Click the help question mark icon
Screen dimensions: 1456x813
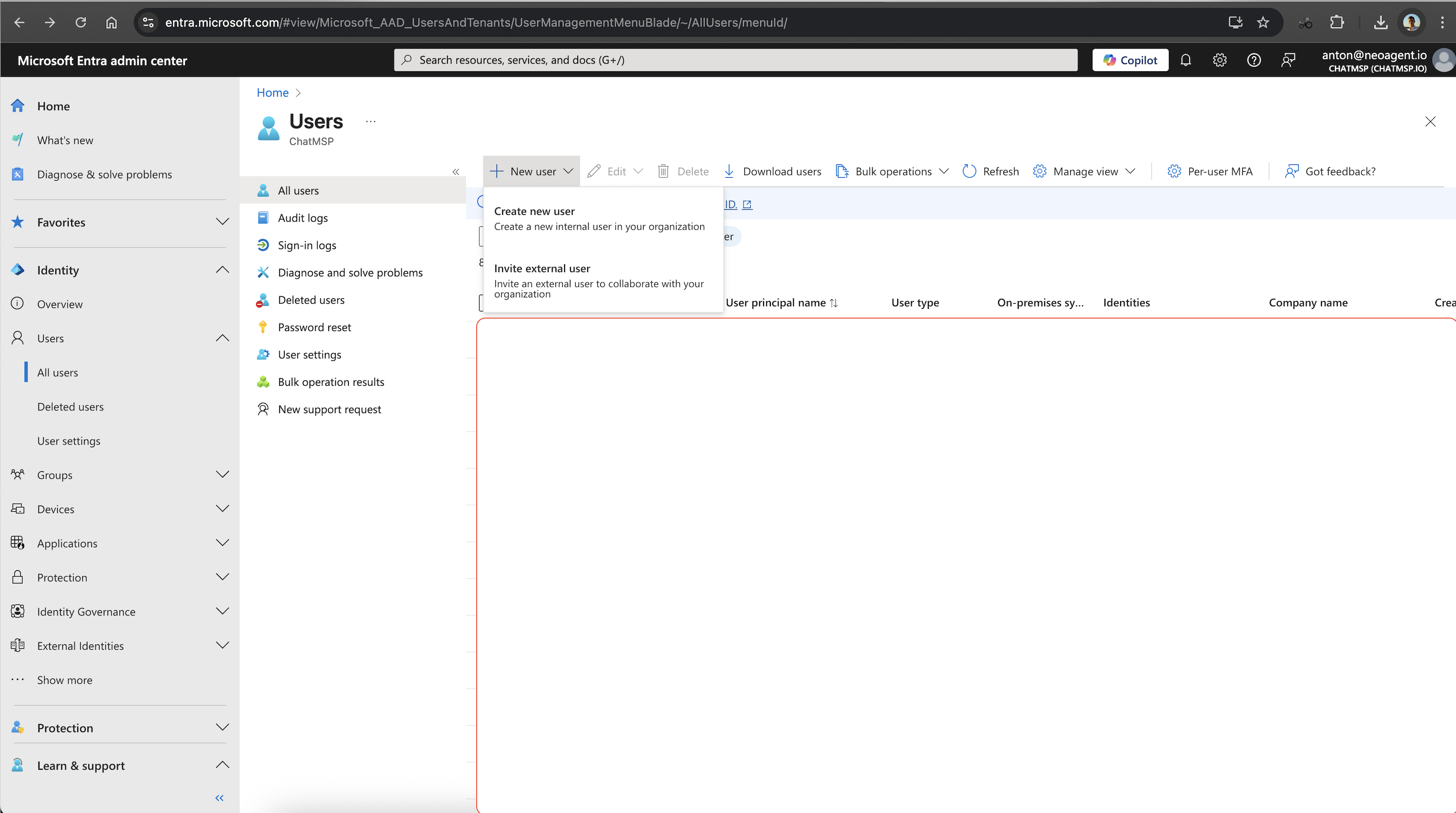pyautogui.click(x=1253, y=60)
